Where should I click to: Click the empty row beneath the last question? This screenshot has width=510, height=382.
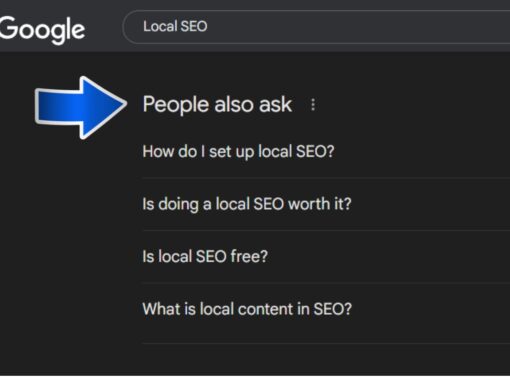[x=326, y=359]
